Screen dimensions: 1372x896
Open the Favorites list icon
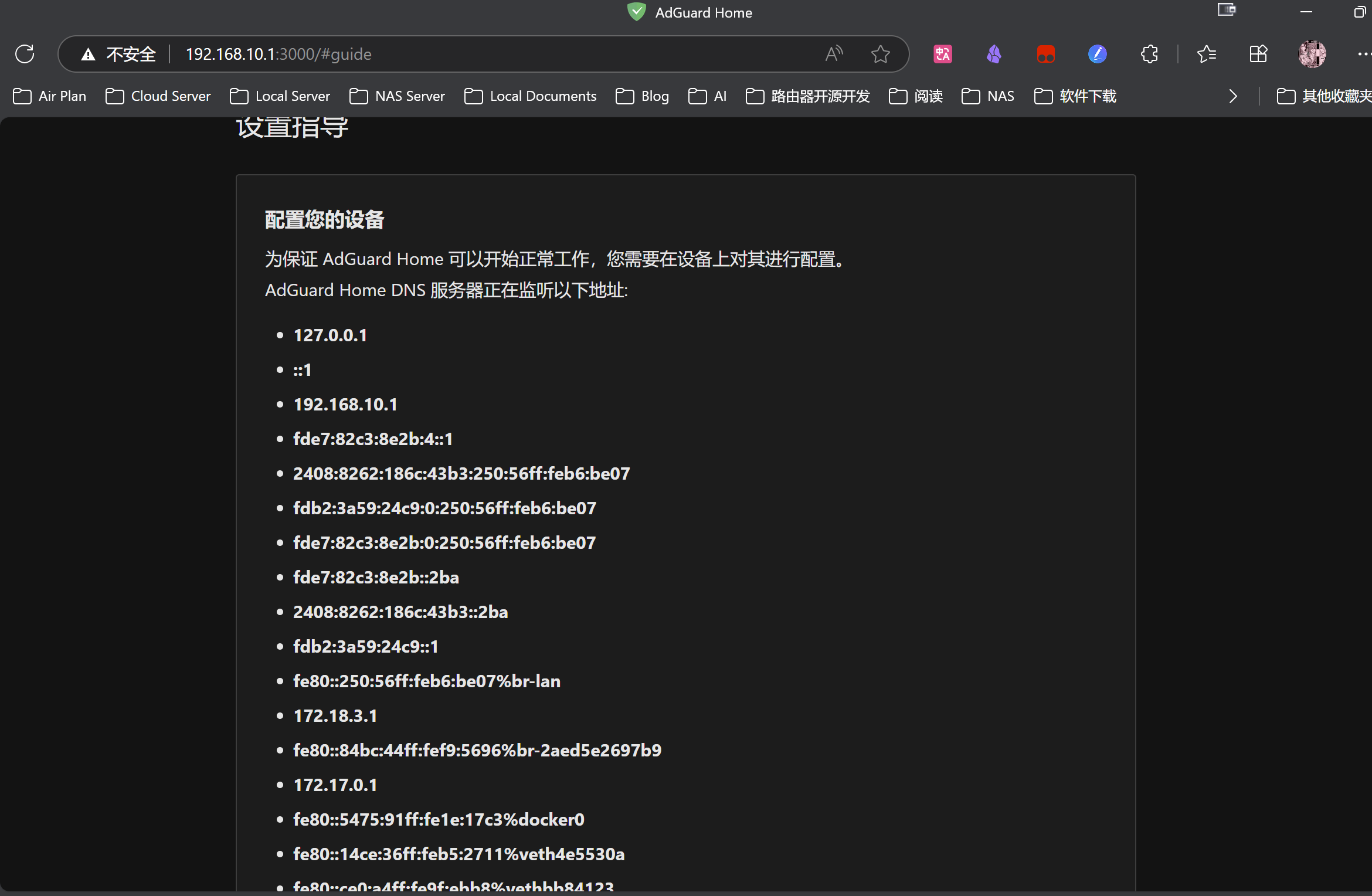click(1207, 54)
